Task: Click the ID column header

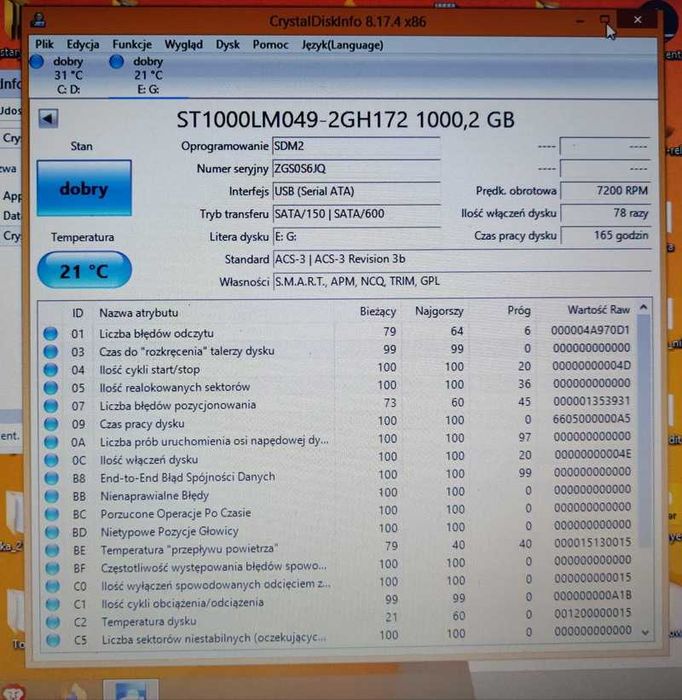Action: click(78, 313)
